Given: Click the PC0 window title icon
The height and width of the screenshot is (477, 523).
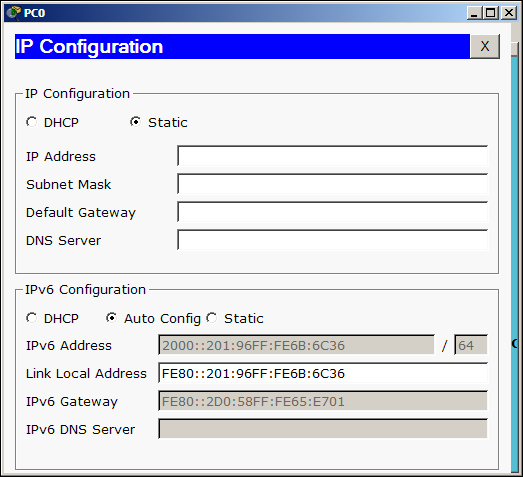Looking at the screenshot, I should 13,13.
